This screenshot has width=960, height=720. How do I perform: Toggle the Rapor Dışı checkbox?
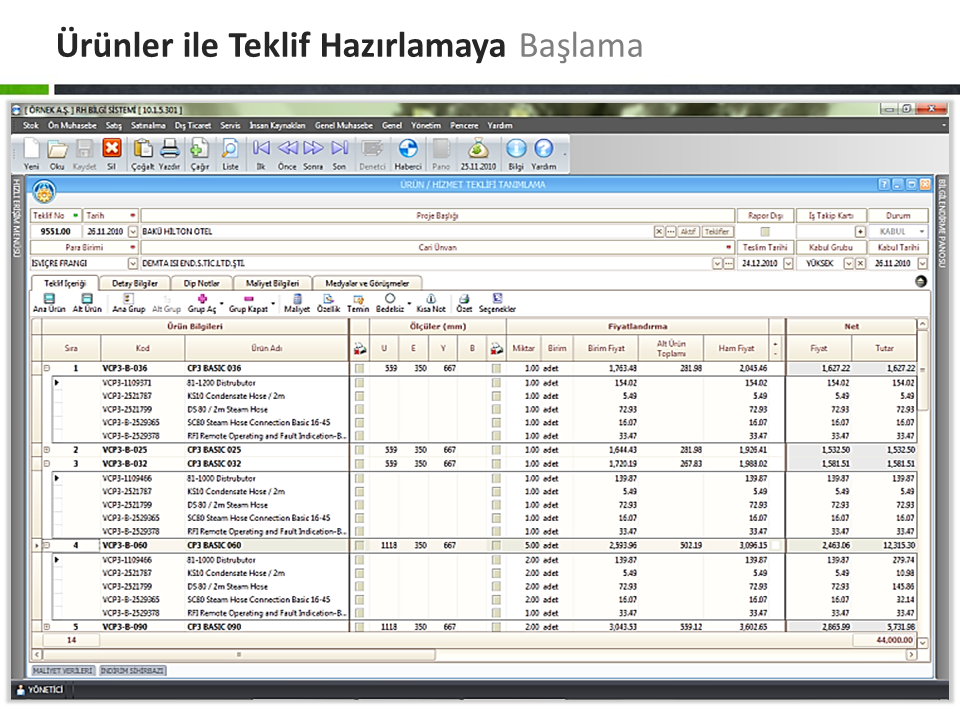pyautogui.click(x=765, y=231)
